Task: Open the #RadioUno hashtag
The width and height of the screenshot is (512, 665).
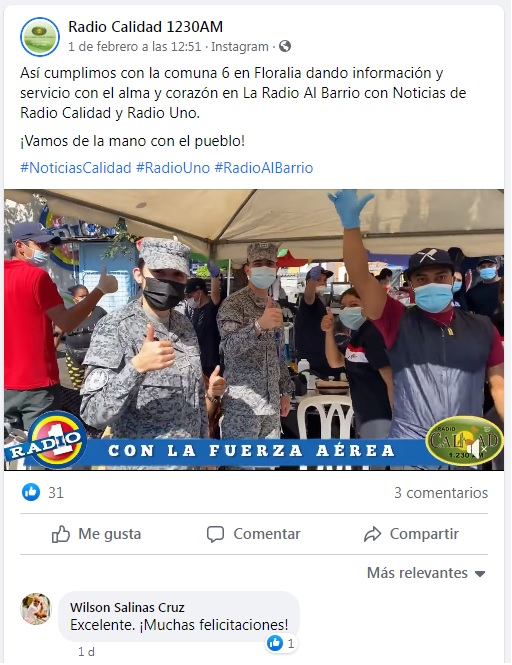Action: click(x=173, y=168)
